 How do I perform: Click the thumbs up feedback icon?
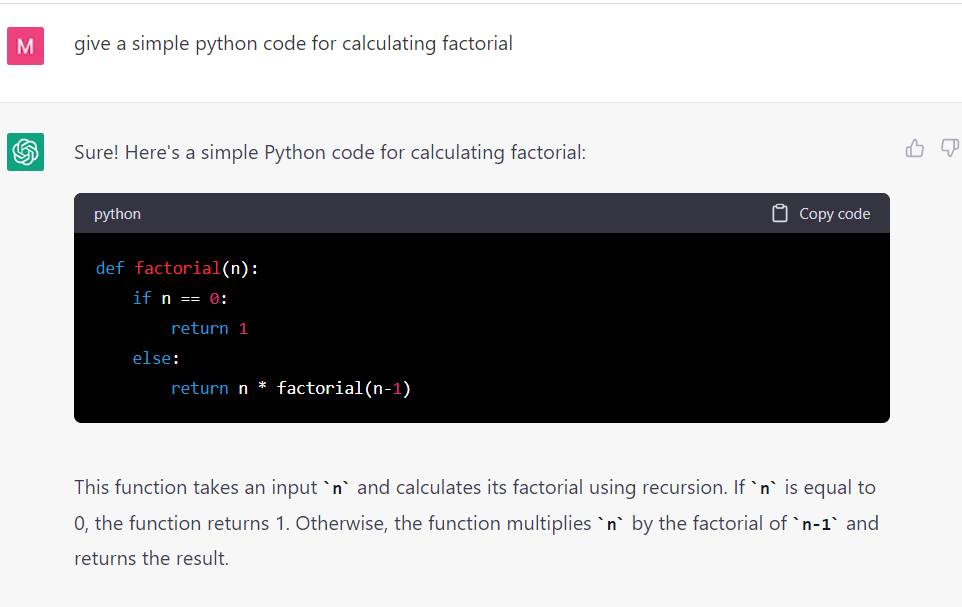coord(914,149)
